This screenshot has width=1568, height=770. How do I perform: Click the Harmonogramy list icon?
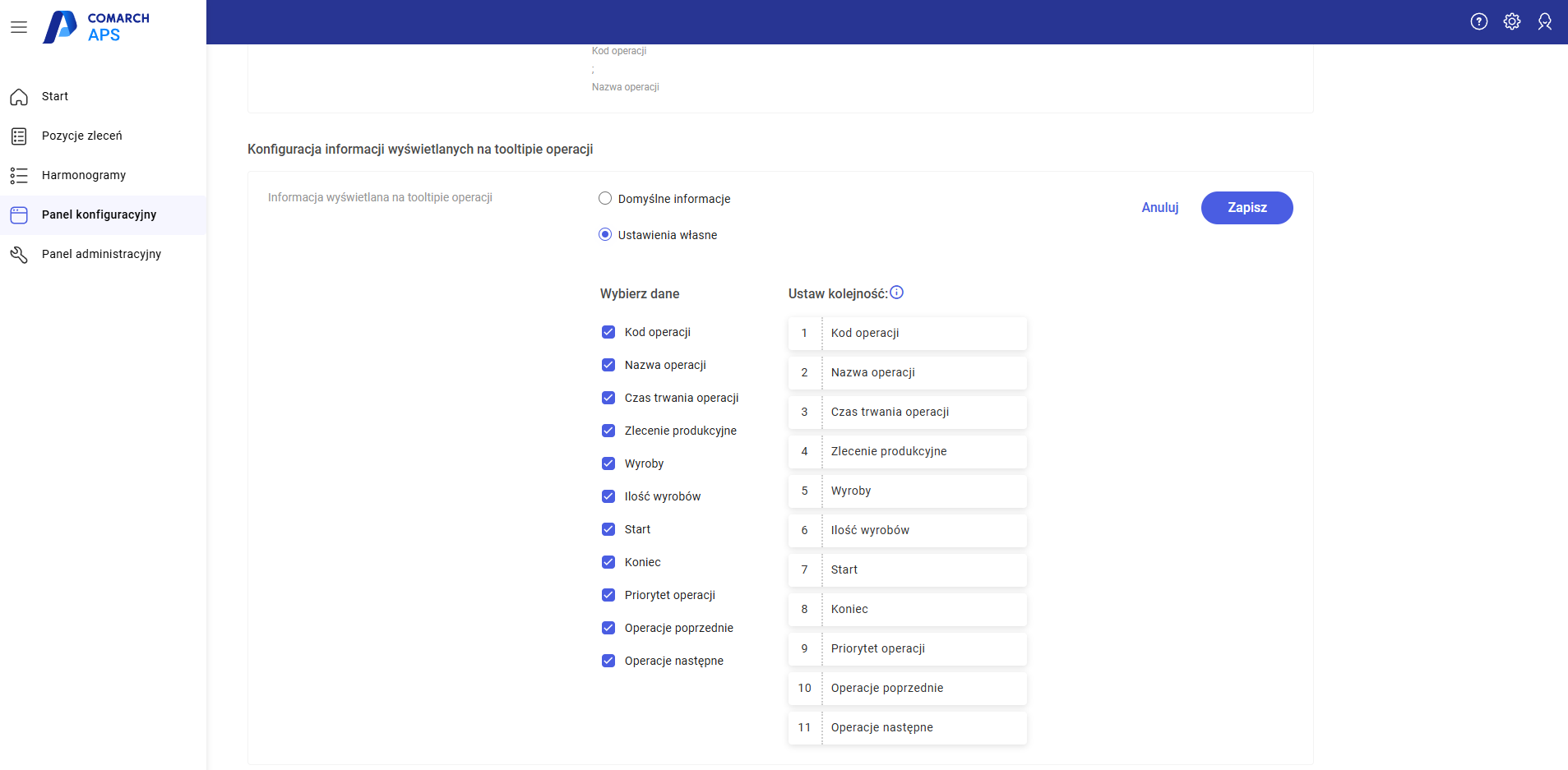point(19,176)
